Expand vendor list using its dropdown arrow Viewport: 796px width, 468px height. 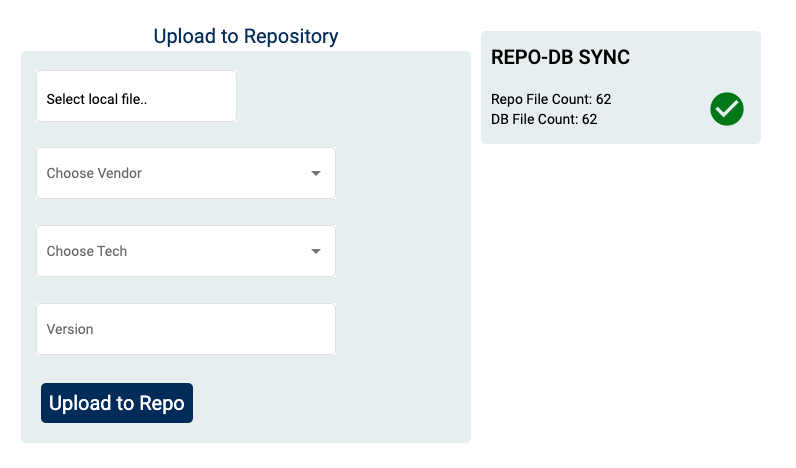click(x=316, y=173)
